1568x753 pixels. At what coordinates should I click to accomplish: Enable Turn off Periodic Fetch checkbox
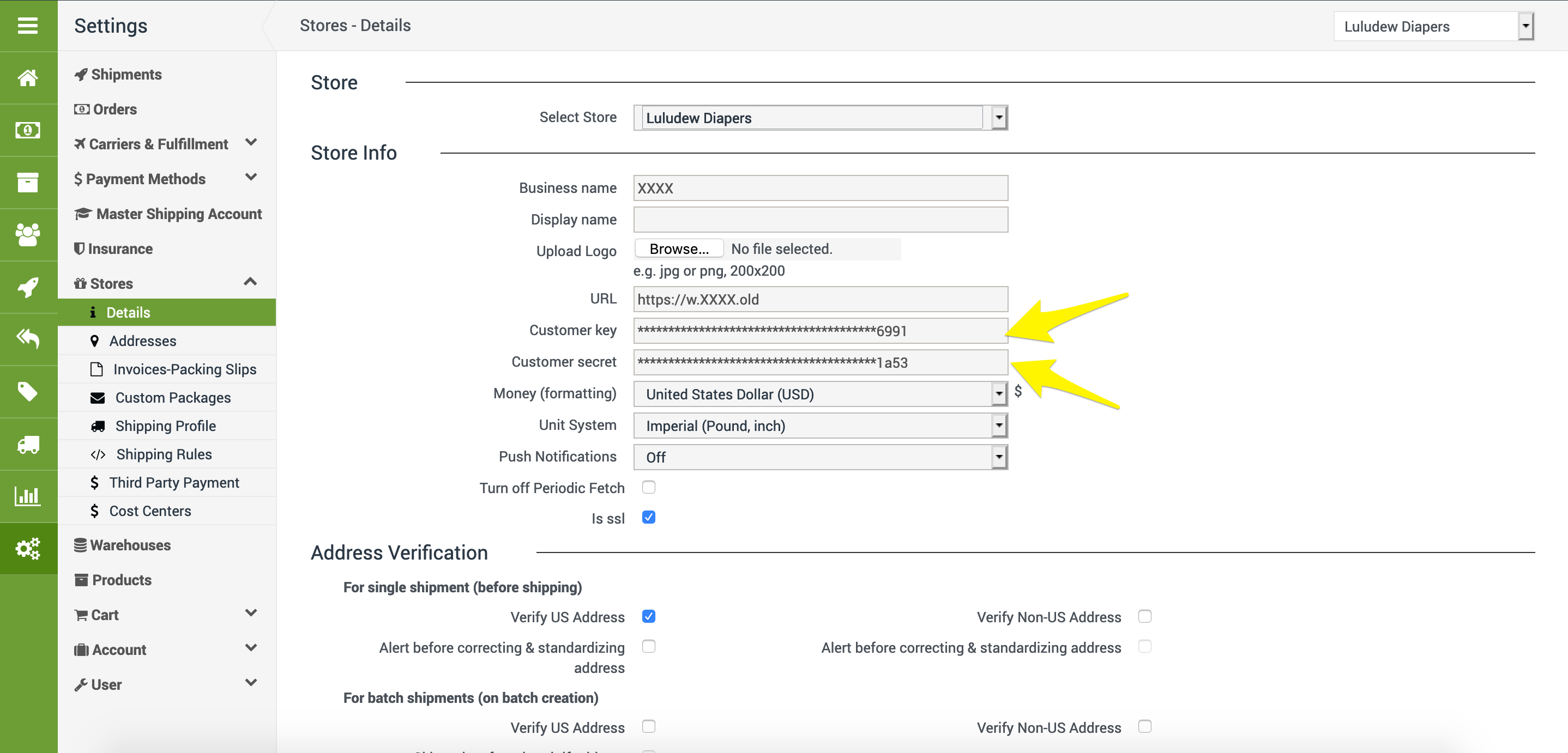tap(648, 487)
